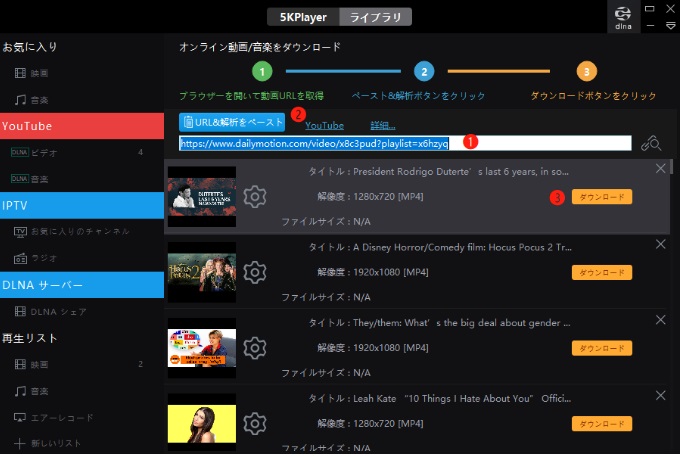Image resolution: width=680 pixels, height=456 pixels.
Task: Open the YouTube link beside paste button
Action: [x=324, y=125]
